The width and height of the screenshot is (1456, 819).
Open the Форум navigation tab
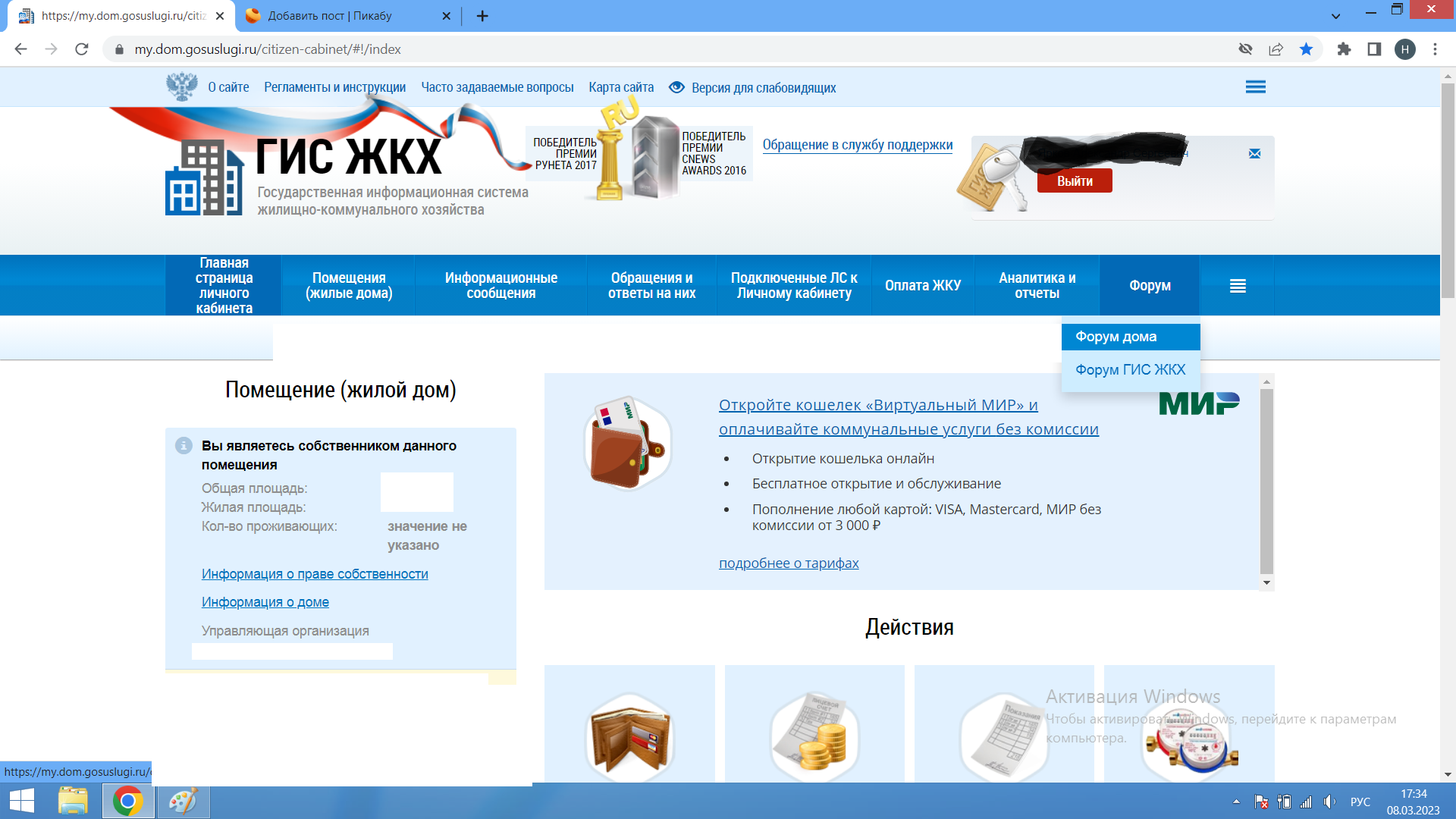pos(1150,286)
